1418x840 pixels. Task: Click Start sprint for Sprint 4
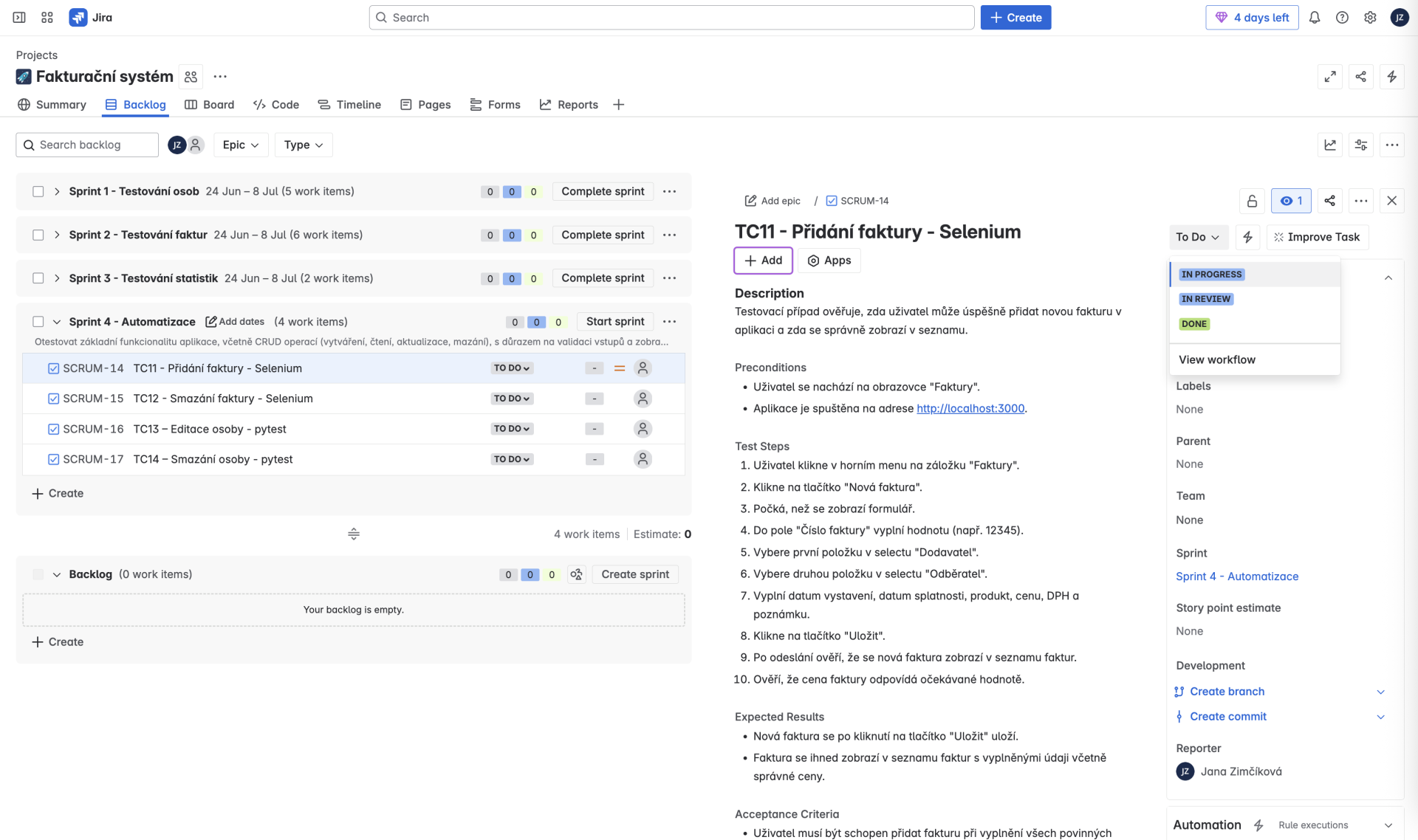pos(615,322)
